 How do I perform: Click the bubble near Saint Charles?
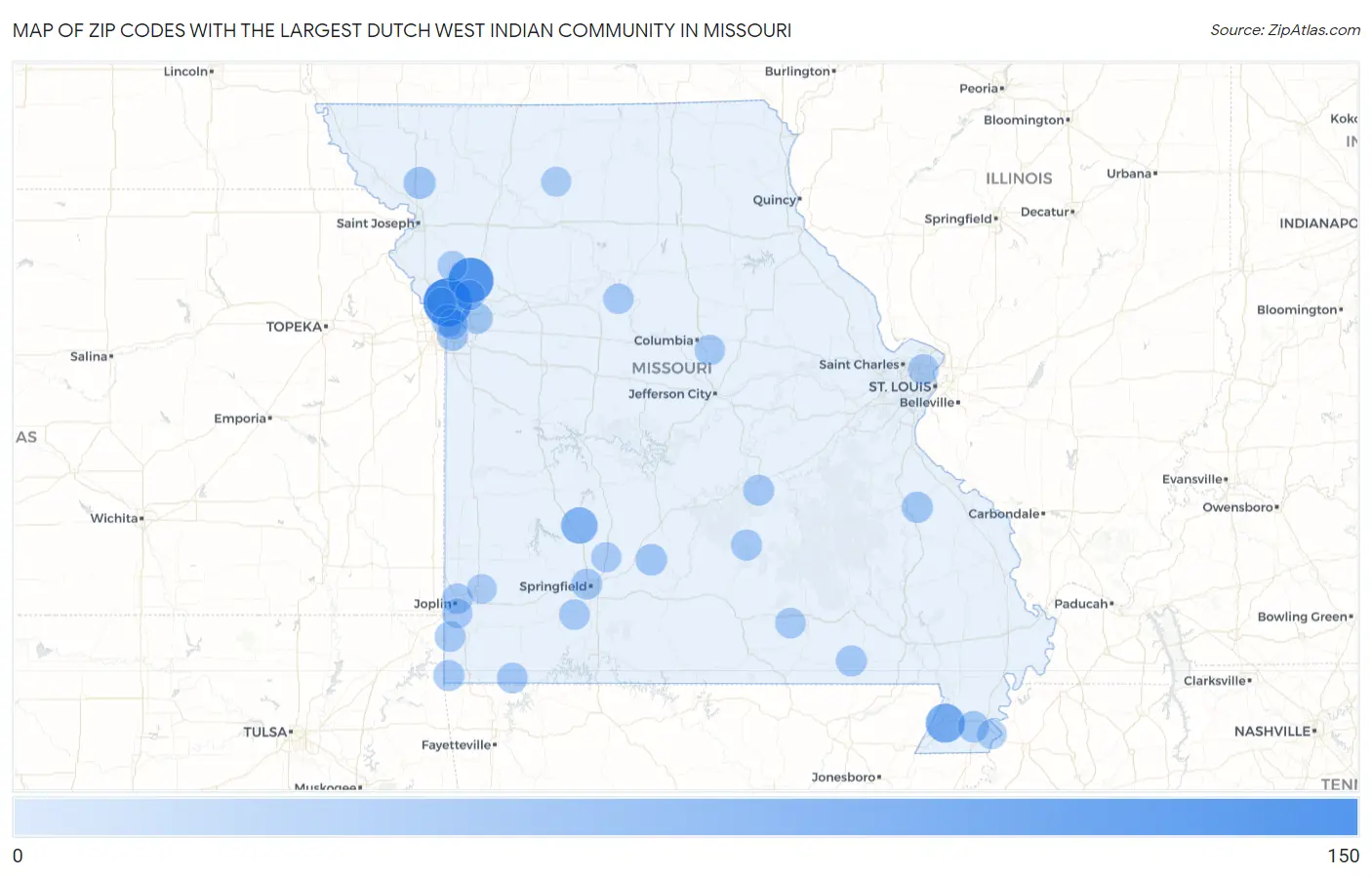tap(923, 370)
